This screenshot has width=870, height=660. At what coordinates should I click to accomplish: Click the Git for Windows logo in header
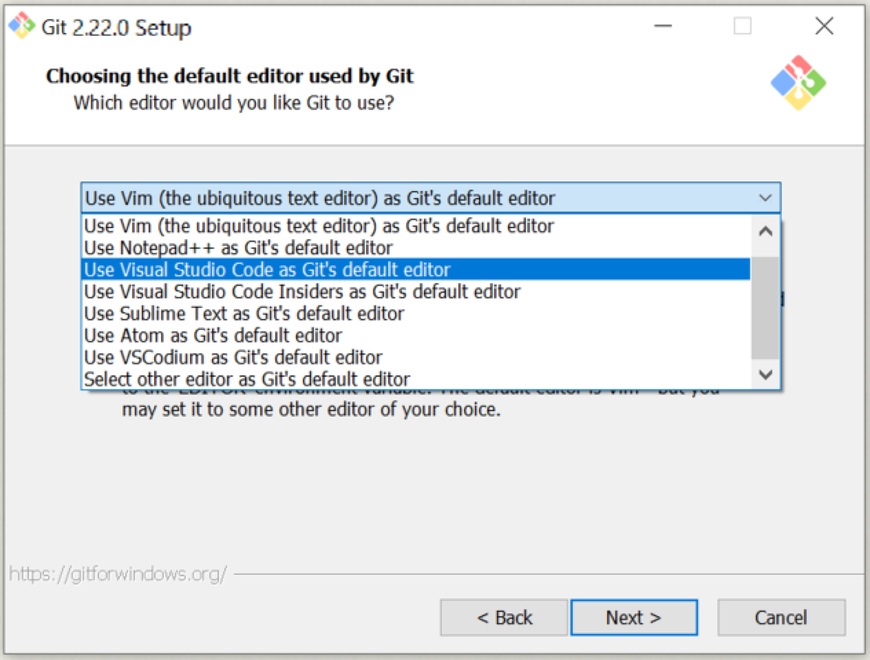[798, 83]
